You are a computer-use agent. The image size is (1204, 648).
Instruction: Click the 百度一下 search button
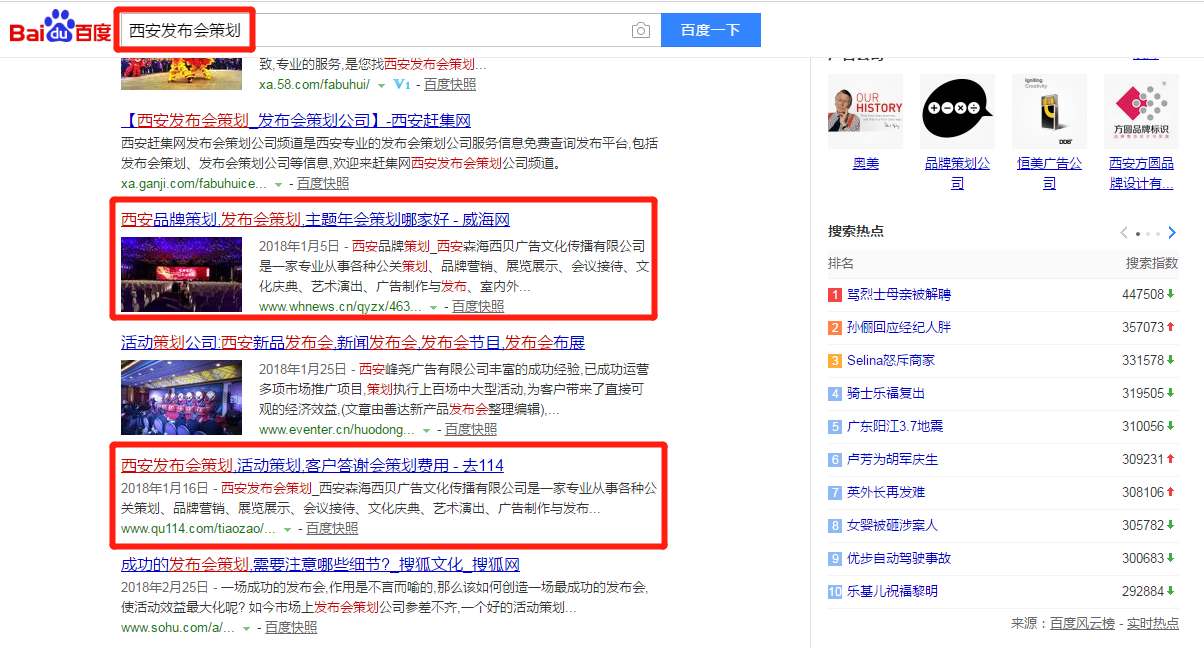click(x=711, y=30)
